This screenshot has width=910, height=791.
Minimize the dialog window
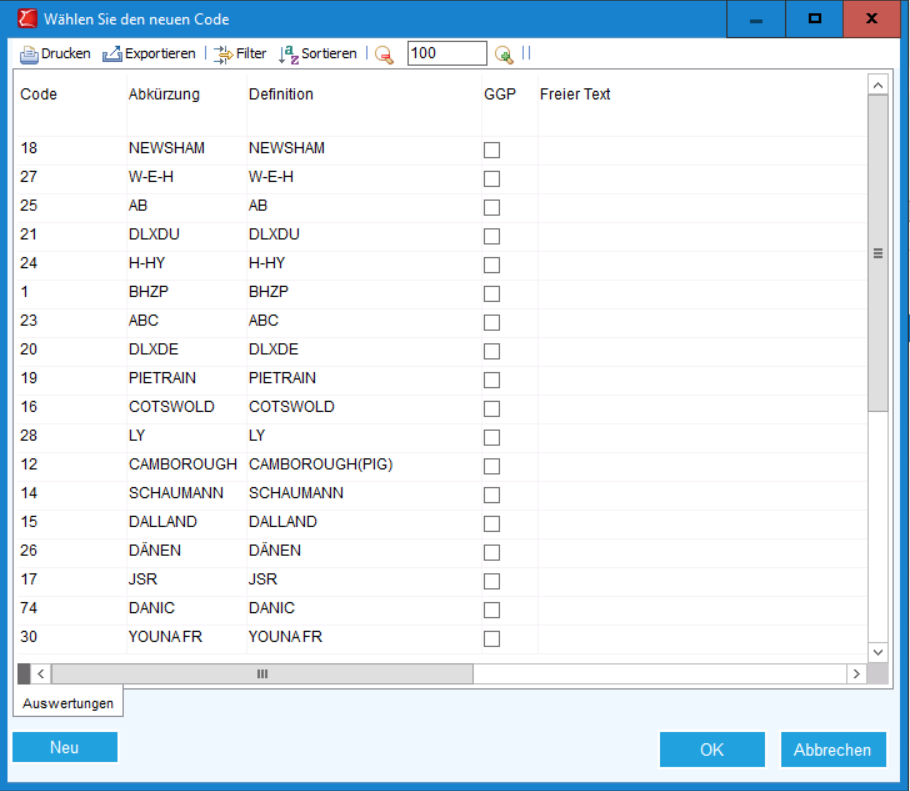pyautogui.click(x=756, y=19)
